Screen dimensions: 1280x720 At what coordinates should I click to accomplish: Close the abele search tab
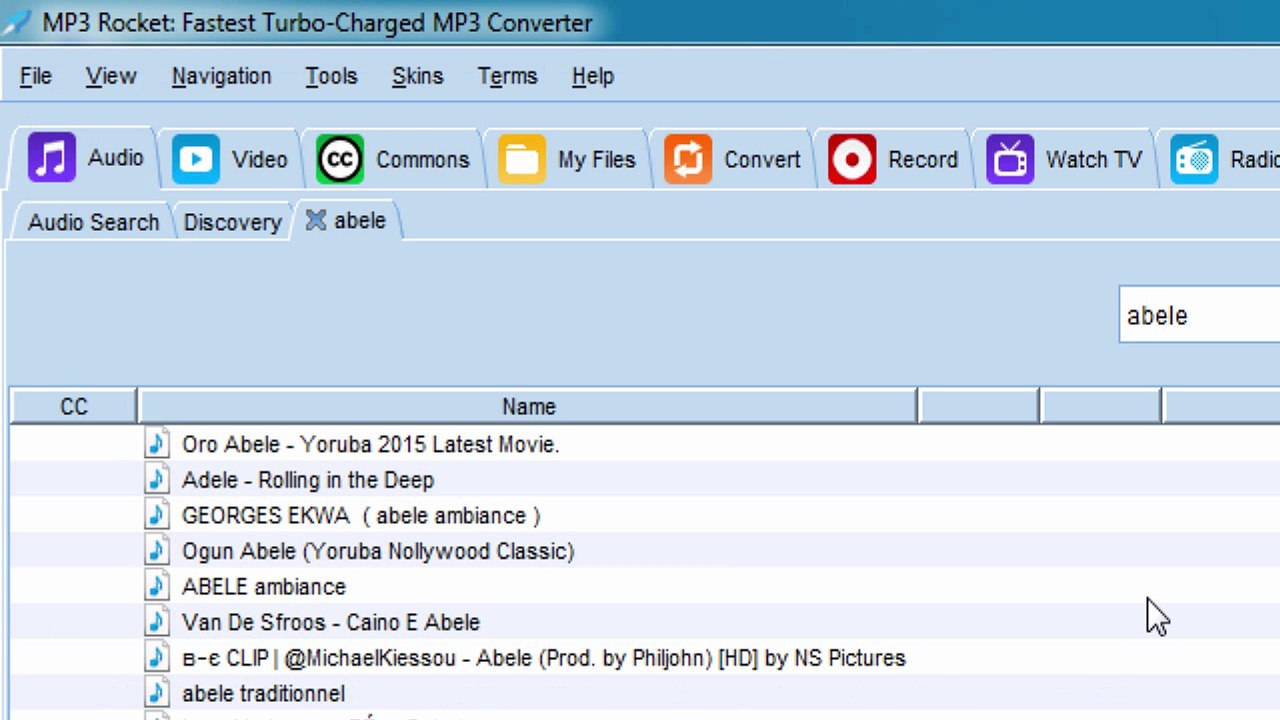(x=316, y=220)
